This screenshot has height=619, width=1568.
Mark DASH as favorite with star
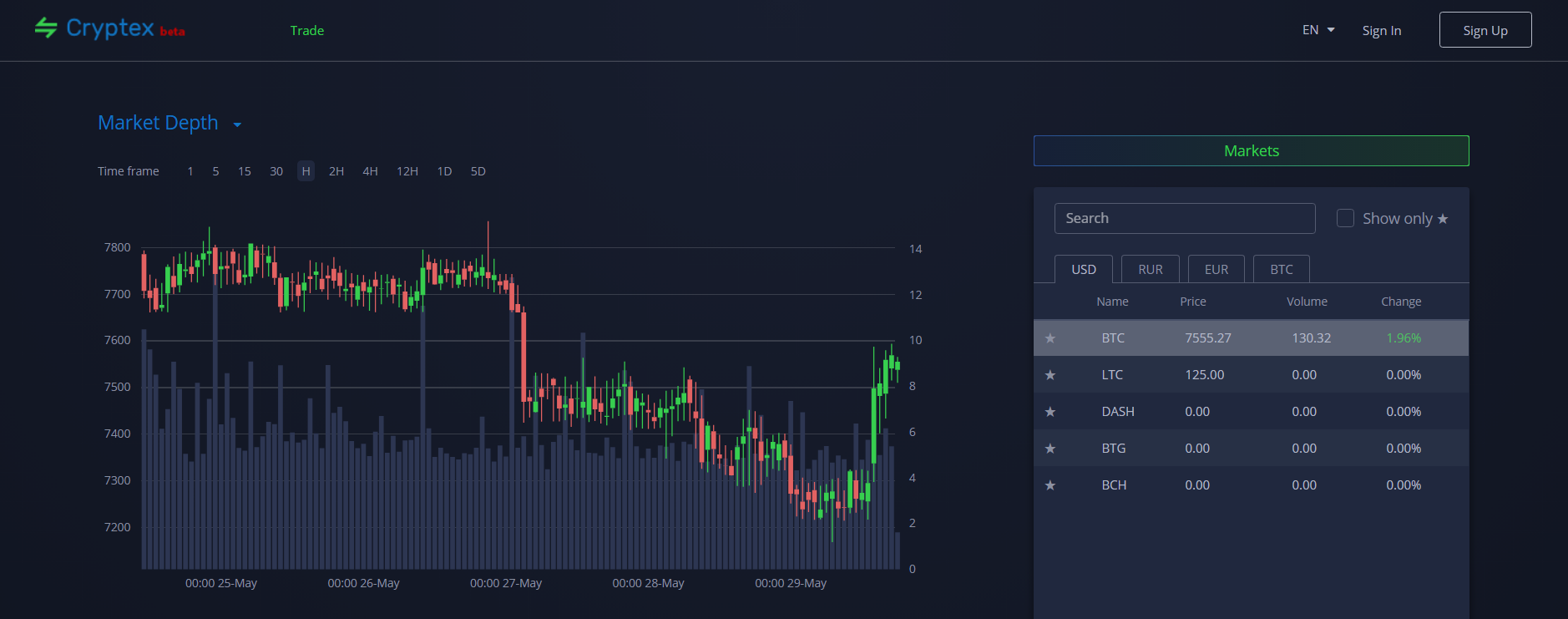1050,412
